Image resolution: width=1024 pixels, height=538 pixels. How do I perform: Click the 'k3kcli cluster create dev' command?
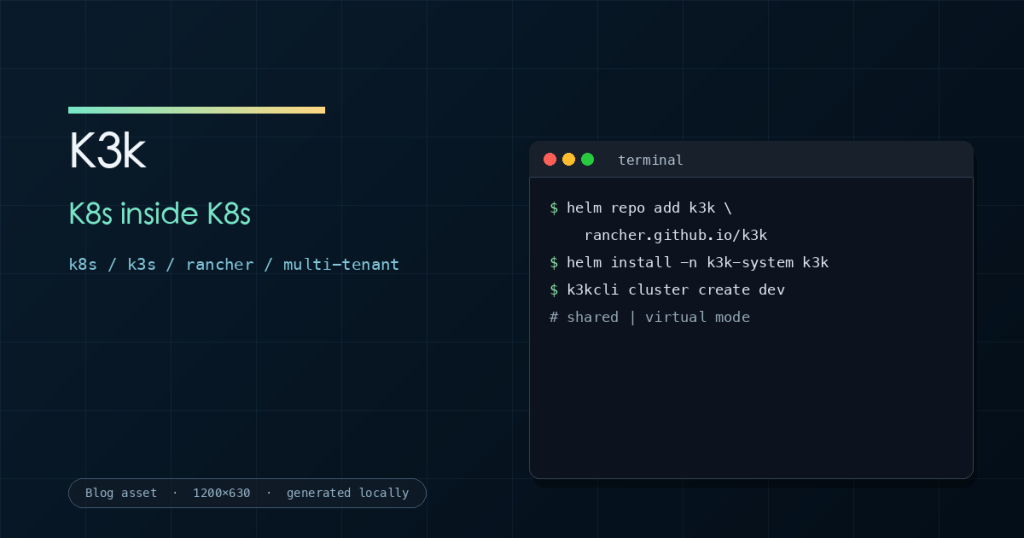click(x=667, y=290)
